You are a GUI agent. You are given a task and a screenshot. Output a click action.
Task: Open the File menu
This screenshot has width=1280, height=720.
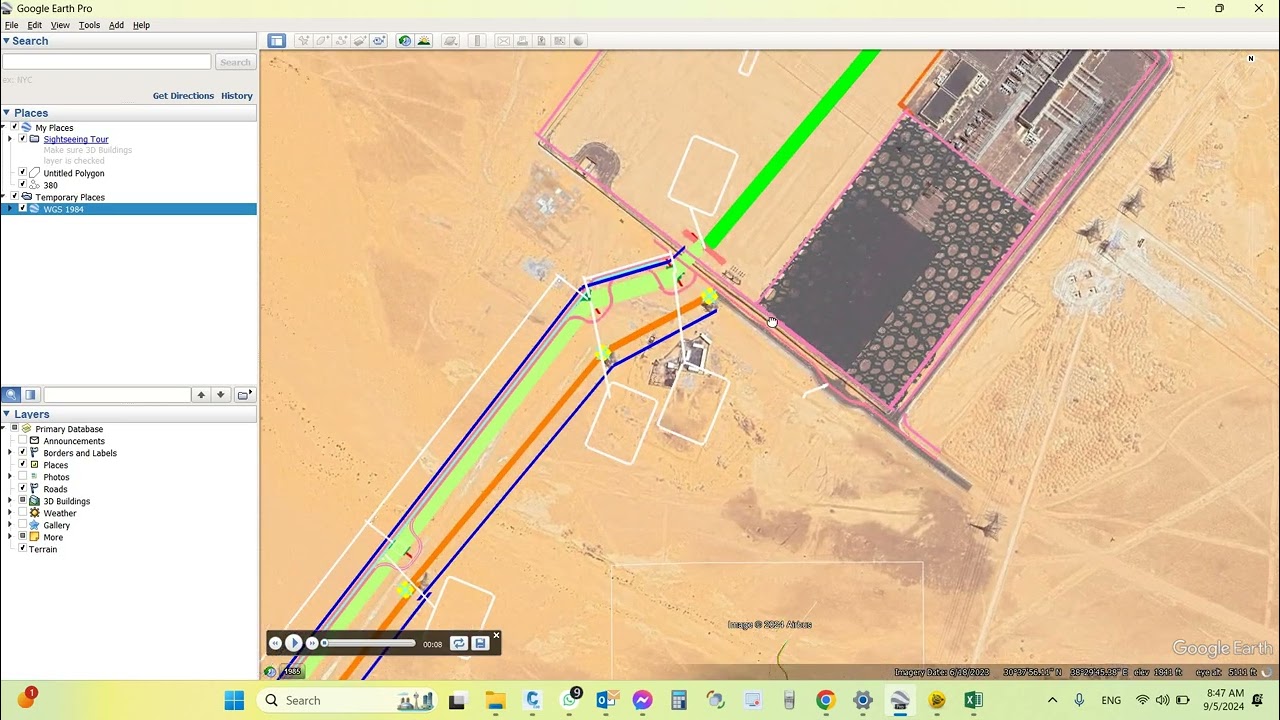(x=12, y=25)
